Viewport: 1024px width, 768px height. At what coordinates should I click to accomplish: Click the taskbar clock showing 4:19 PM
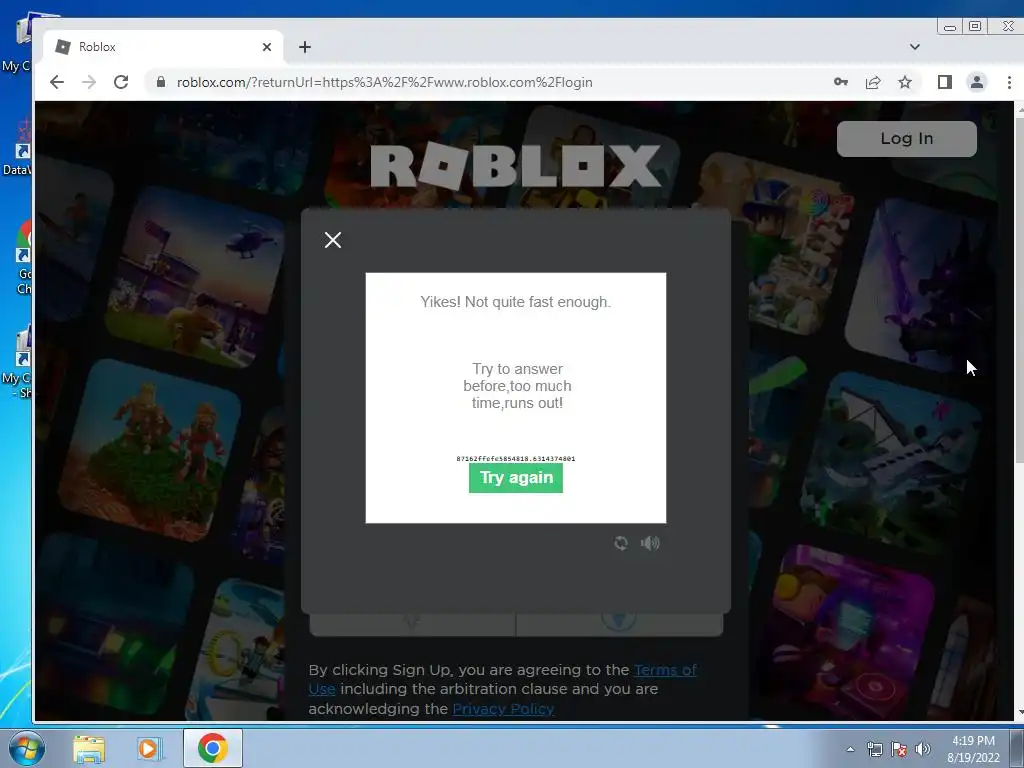click(973, 749)
